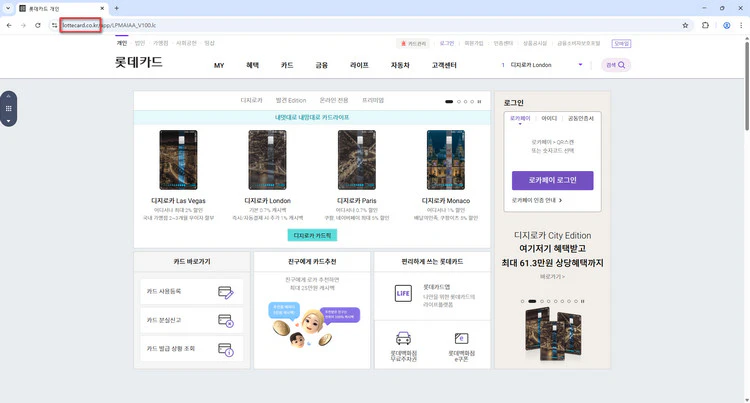The width and height of the screenshot is (750, 403).
Task: Select the second main carousel page dot
Action: pos(459,101)
